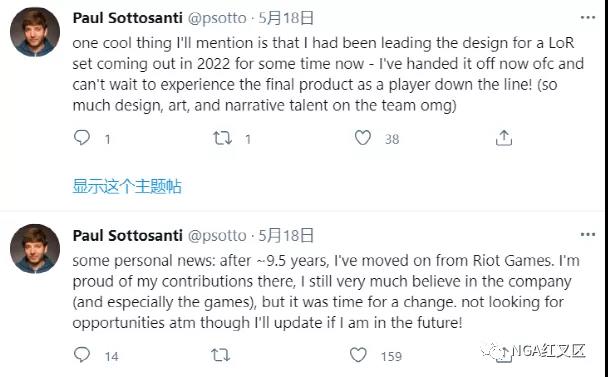
Task: Share the LoR set design tweet
Action: pyautogui.click(x=504, y=138)
